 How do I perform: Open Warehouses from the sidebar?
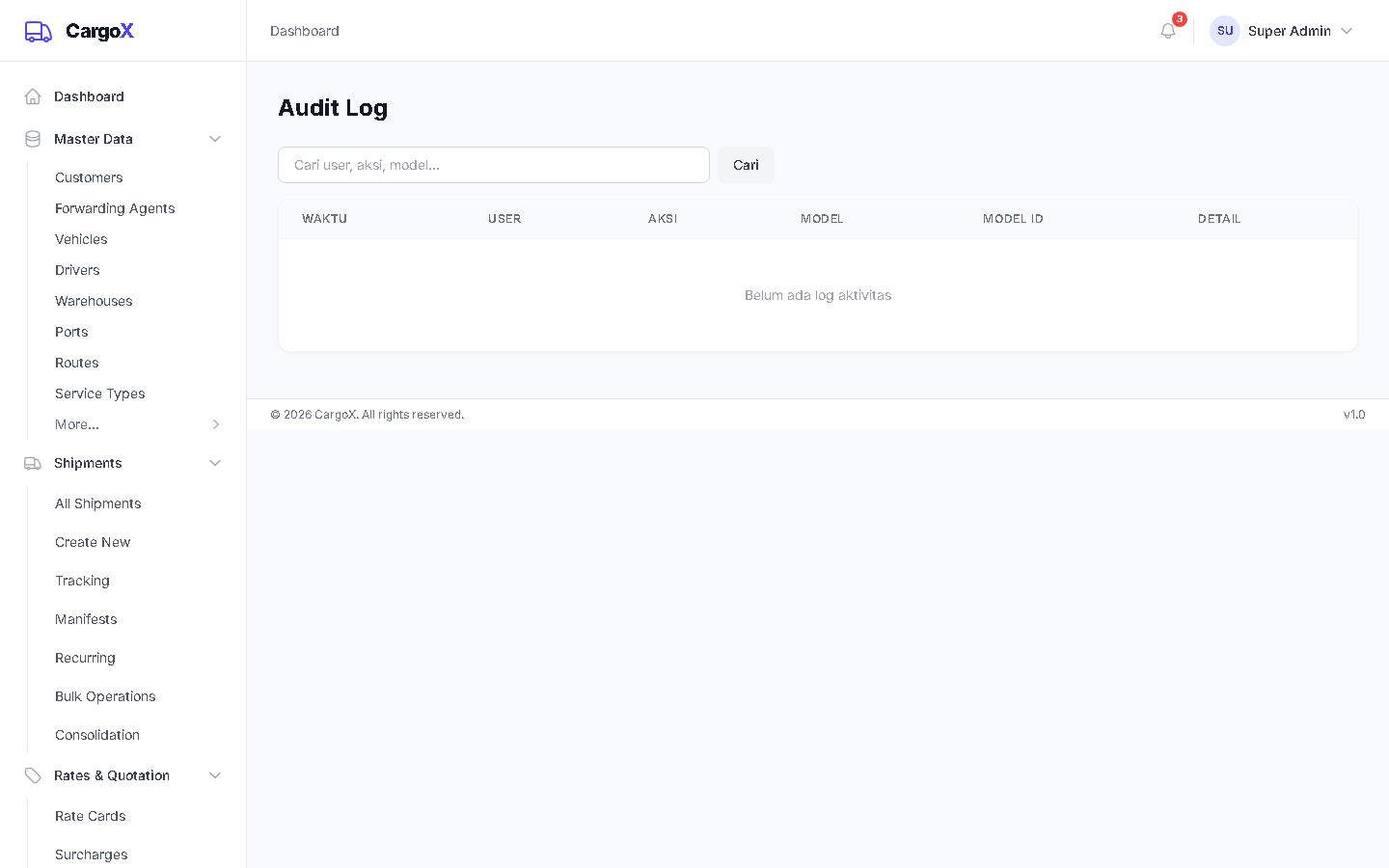point(94,301)
